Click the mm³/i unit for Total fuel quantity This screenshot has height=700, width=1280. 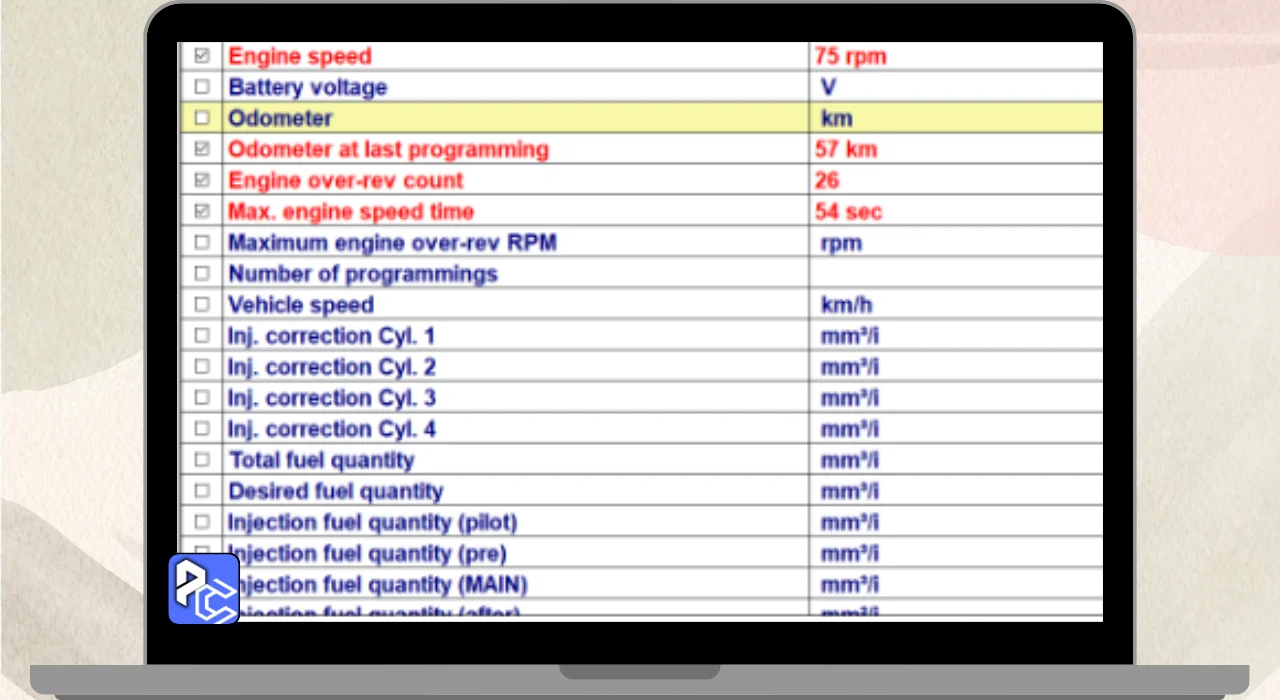click(850, 459)
